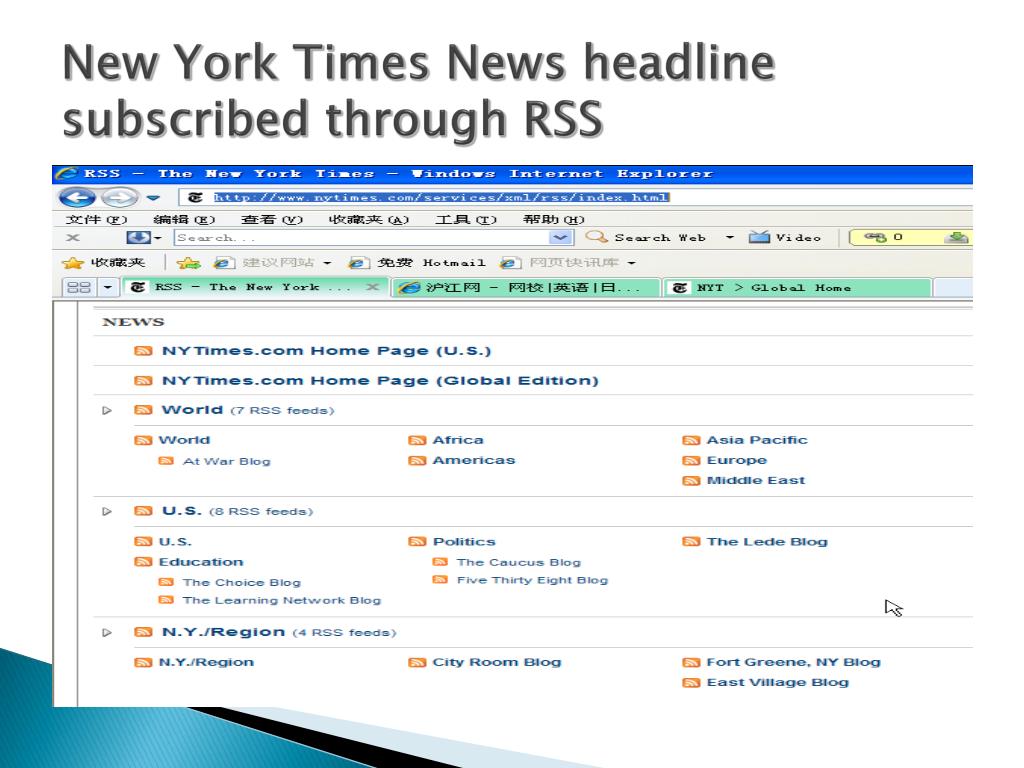Switch to the 沪江网 tab
This screenshot has height=768, width=1024.
pyautogui.click(x=525, y=287)
